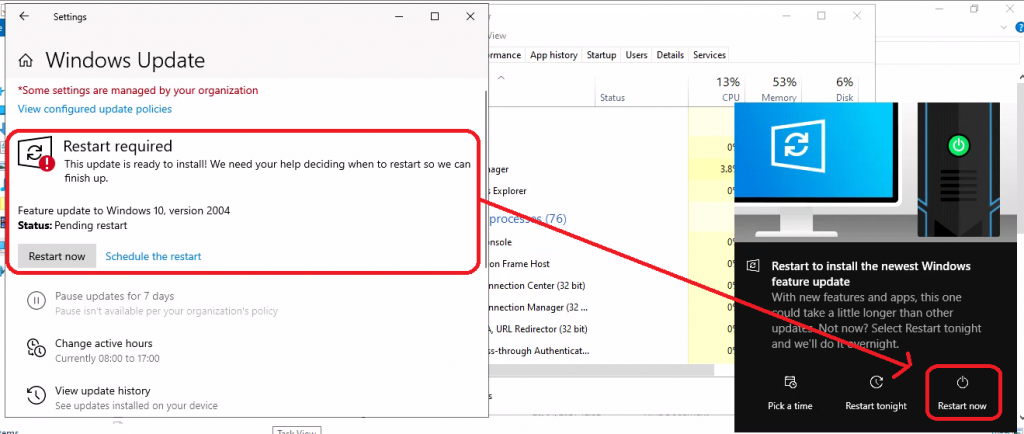The width and height of the screenshot is (1024, 434).
Task: Click Pick a time calendar icon
Action: (x=790, y=382)
